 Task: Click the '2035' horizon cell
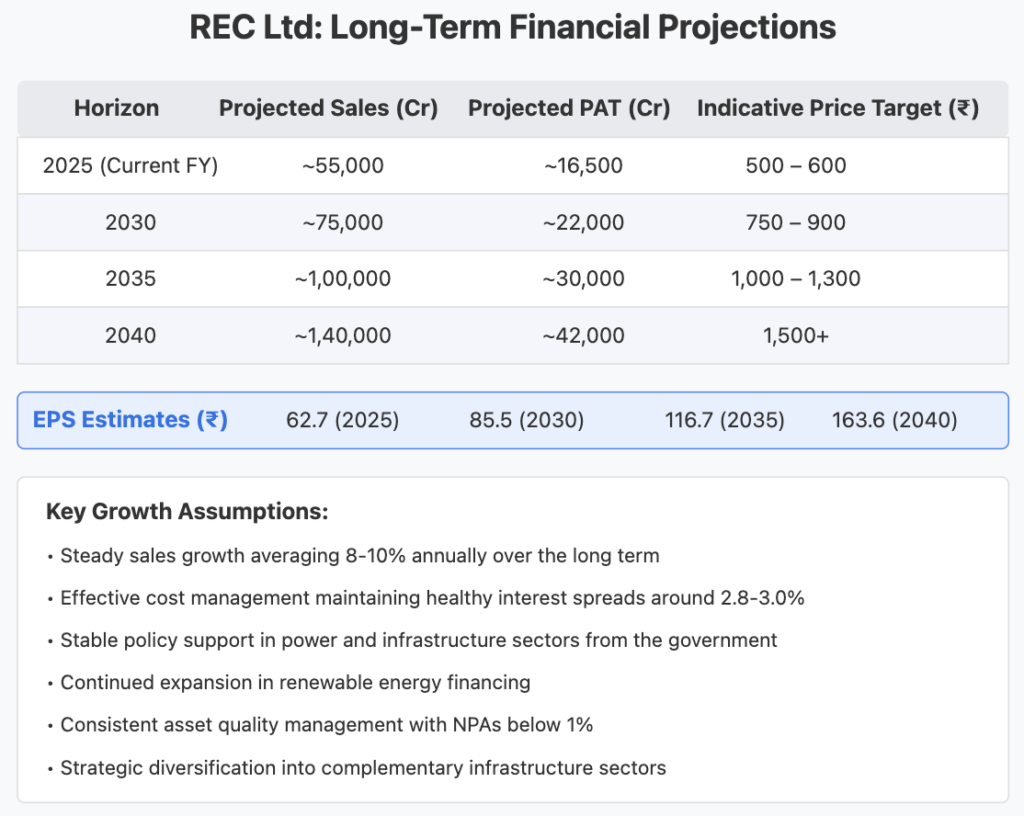[131, 279]
